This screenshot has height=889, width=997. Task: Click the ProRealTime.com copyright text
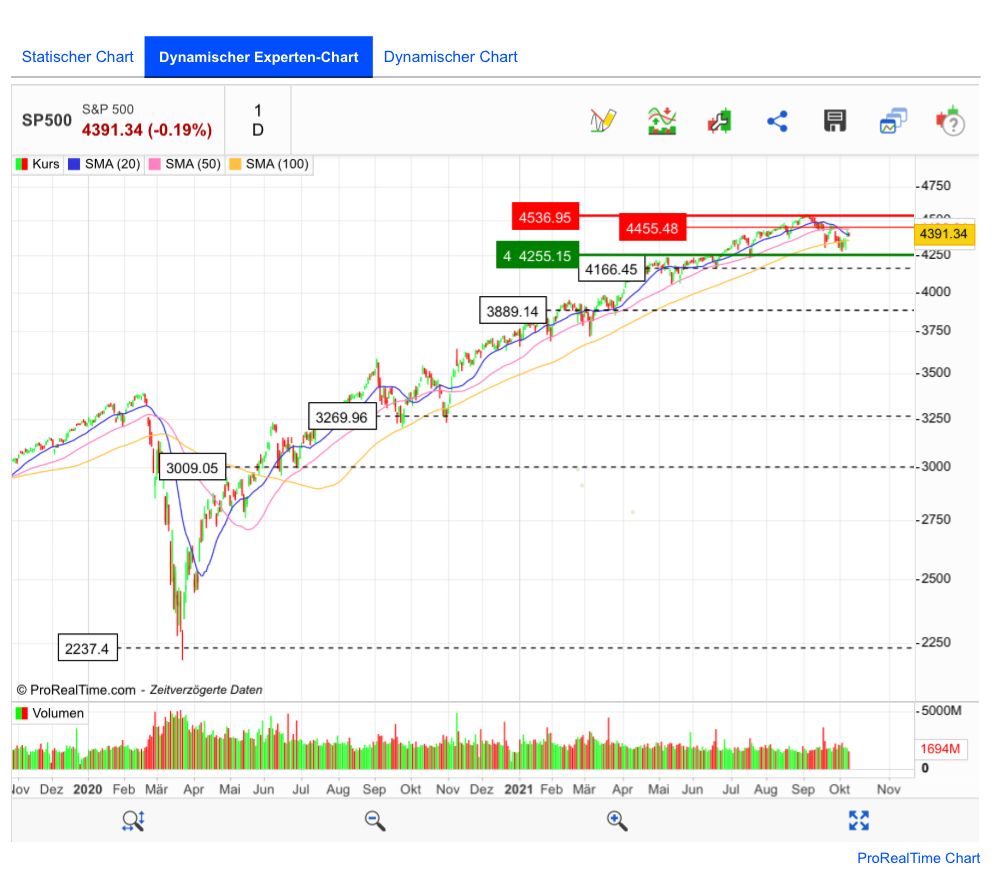pos(76,690)
